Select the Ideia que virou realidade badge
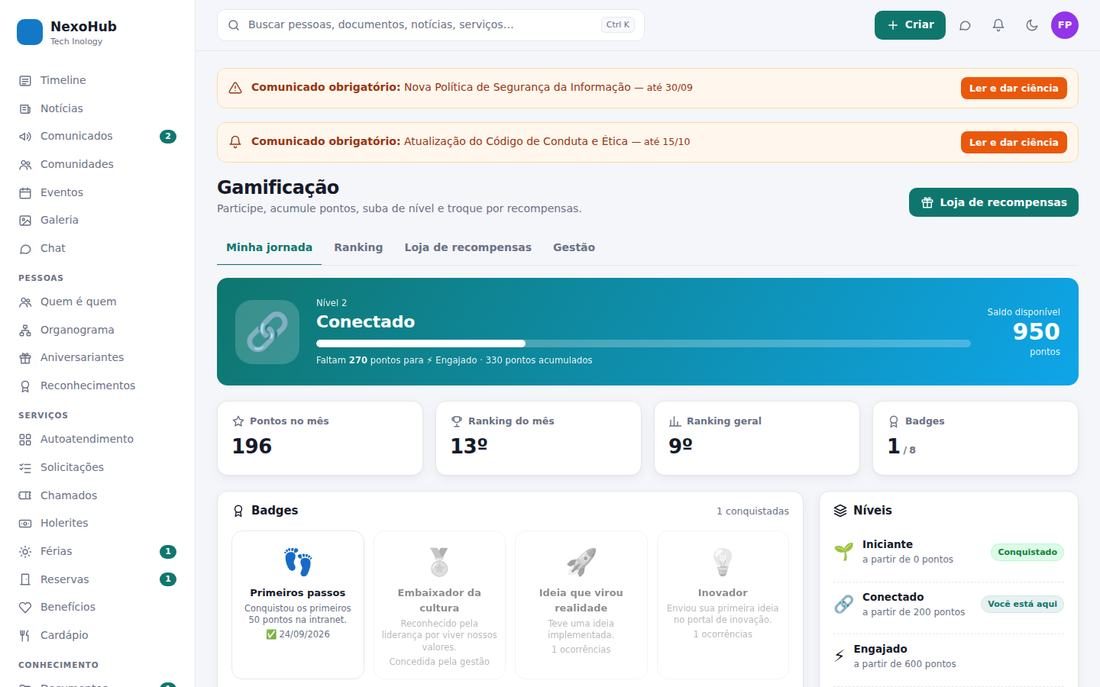 [x=581, y=605]
